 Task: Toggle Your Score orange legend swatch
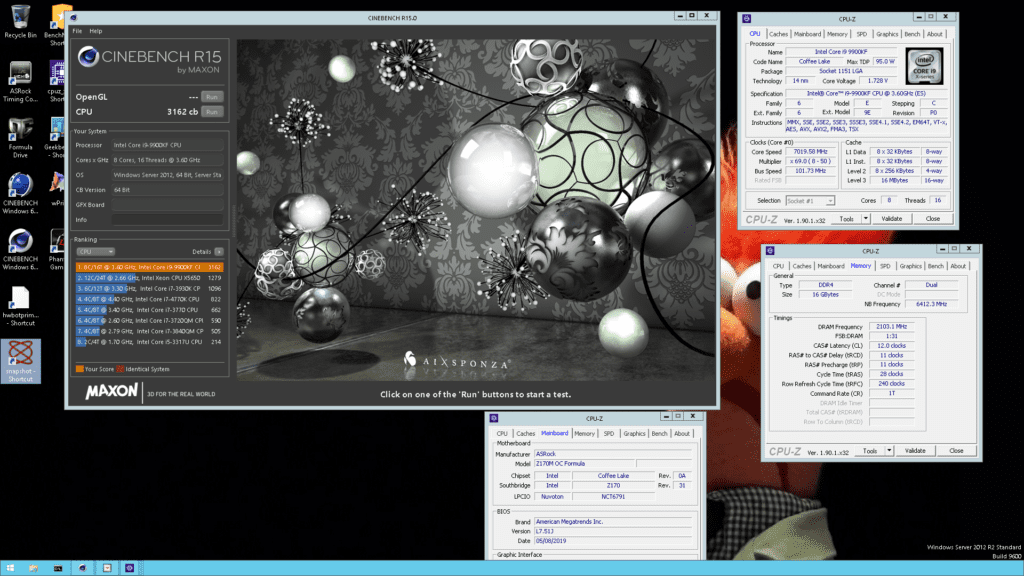pyautogui.click(x=80, y=369)
